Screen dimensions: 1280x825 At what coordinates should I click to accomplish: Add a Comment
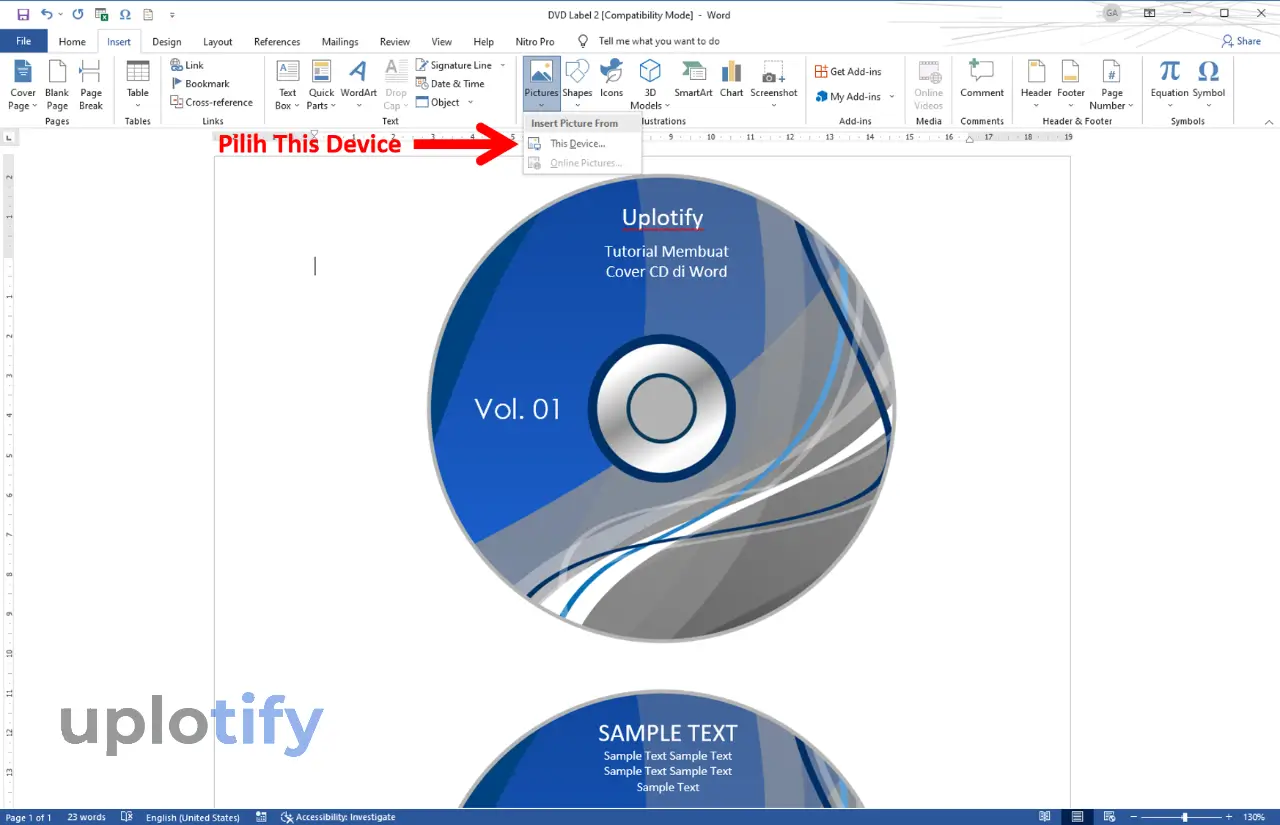(982, 79)
